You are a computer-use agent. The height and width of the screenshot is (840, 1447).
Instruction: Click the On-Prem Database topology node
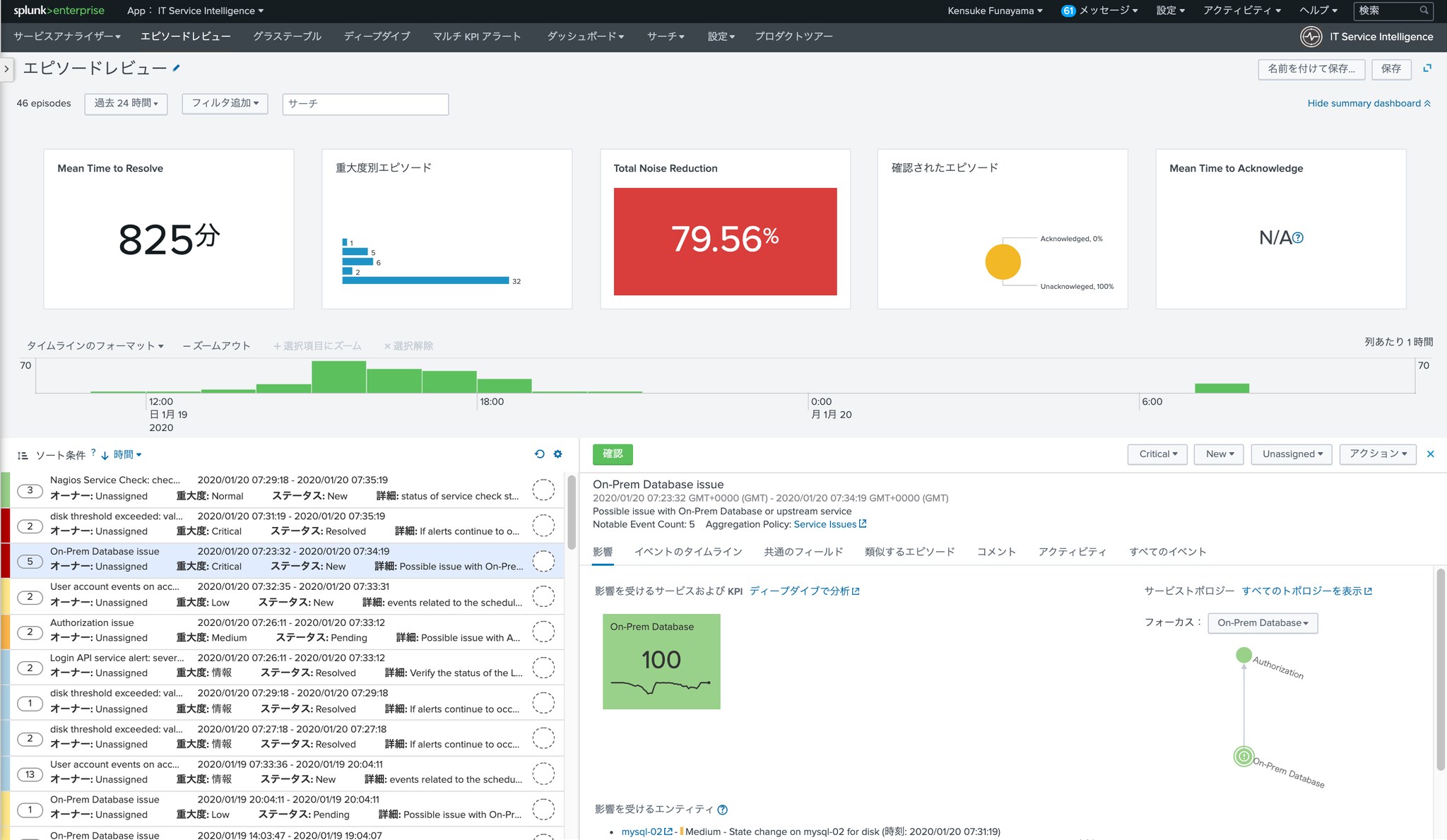[1244, 757]
